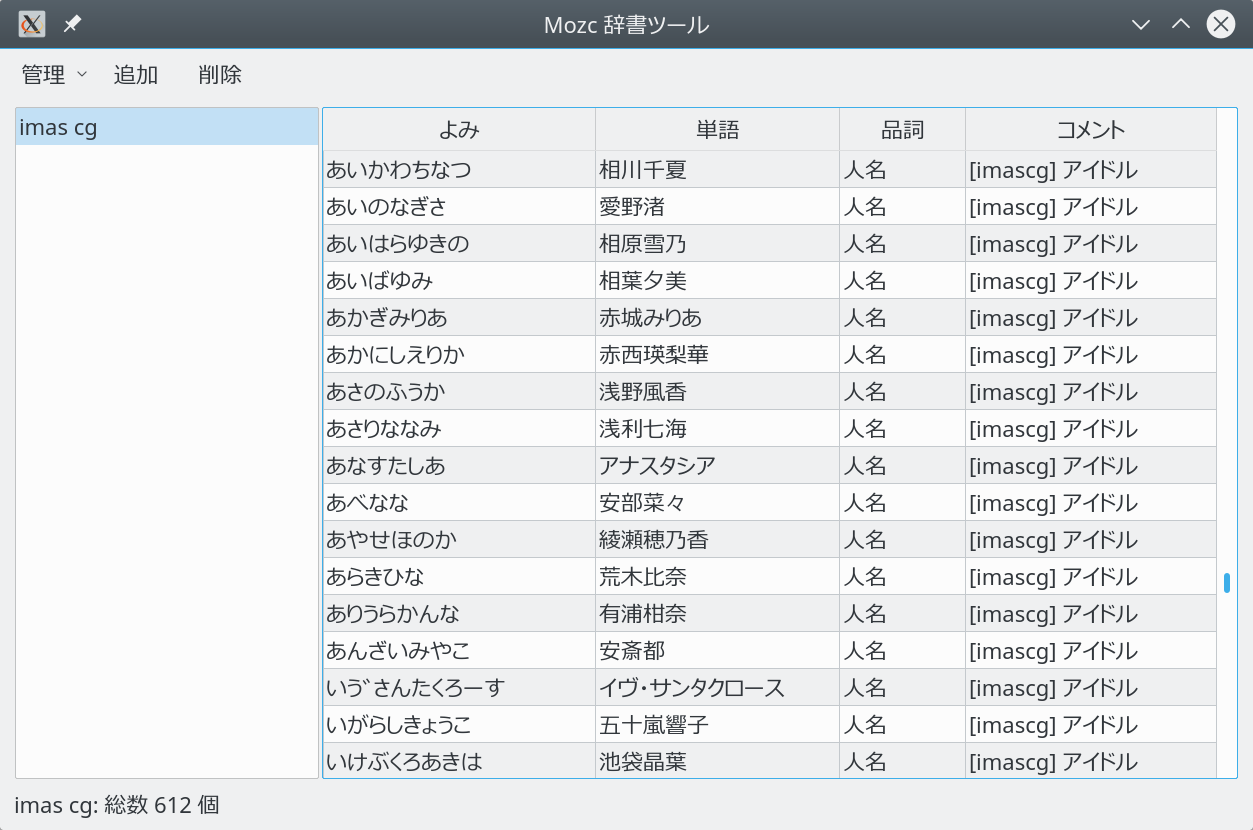The height and width of the screenshot is (830, 1253).
Task: Click the 削除 button
Action: coord(220,75)
